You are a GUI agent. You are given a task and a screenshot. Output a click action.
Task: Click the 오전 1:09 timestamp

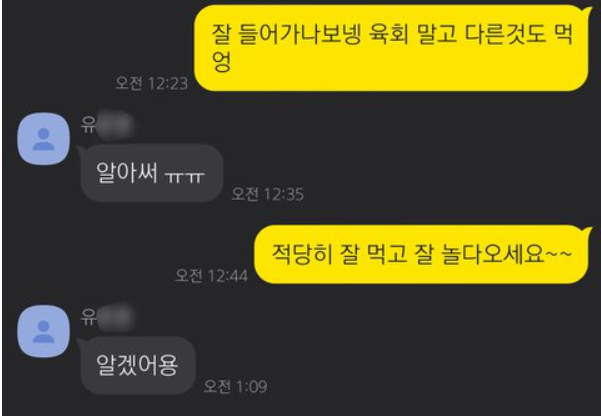tap(235, 386)
